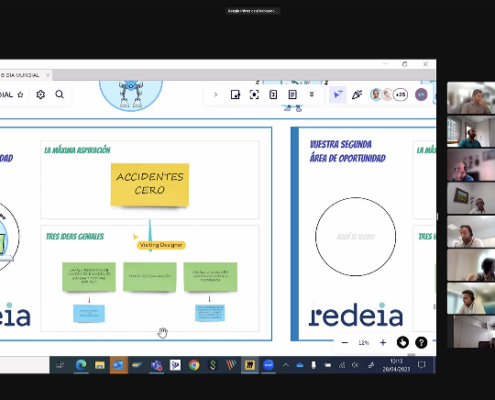Click the LA MÁXIMA ASPIRACIÓN heading
The width and height of the screenshot is (495, 400).
point(77,150)
